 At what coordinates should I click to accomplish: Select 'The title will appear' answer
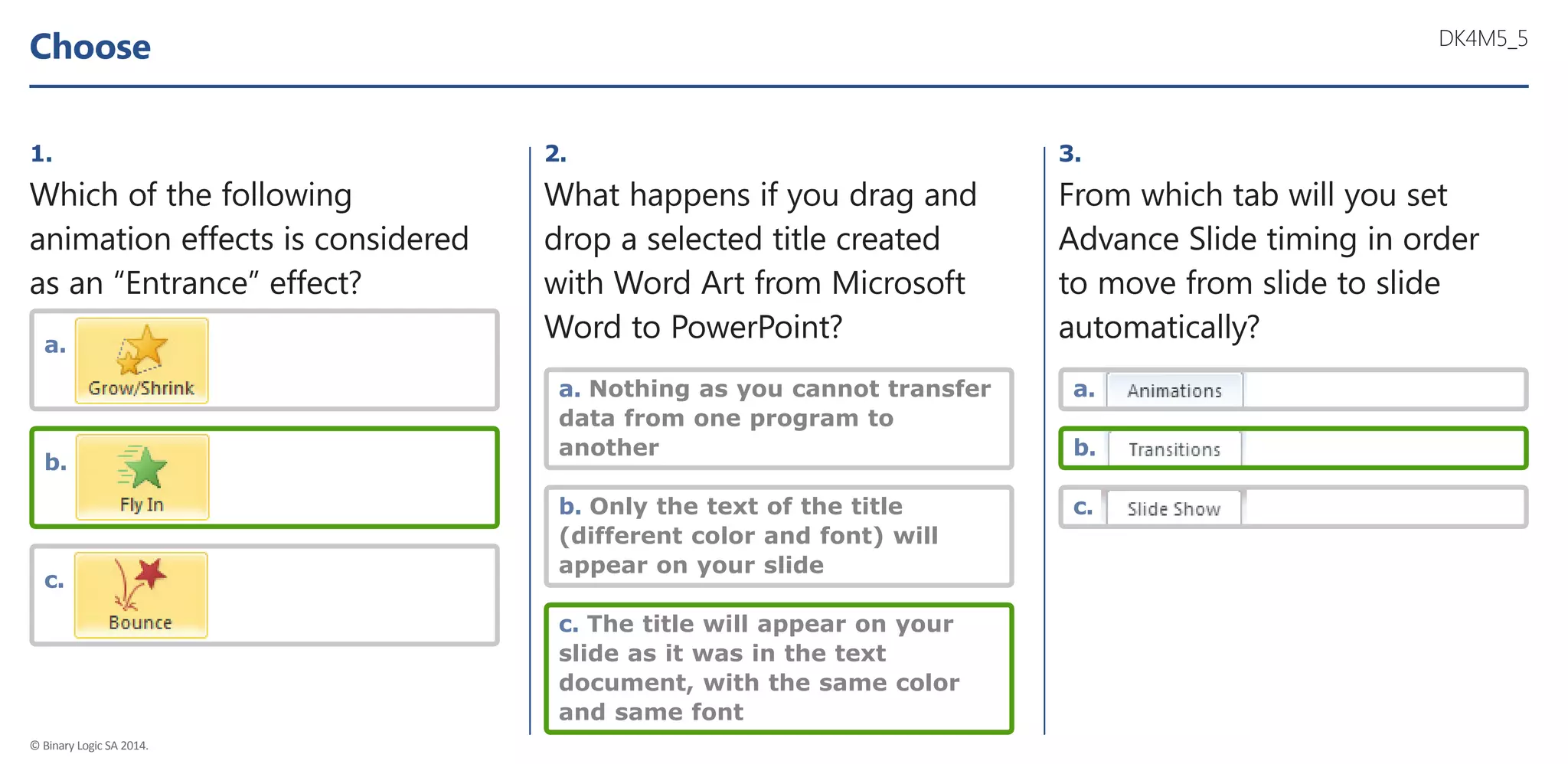click(778, 668)
